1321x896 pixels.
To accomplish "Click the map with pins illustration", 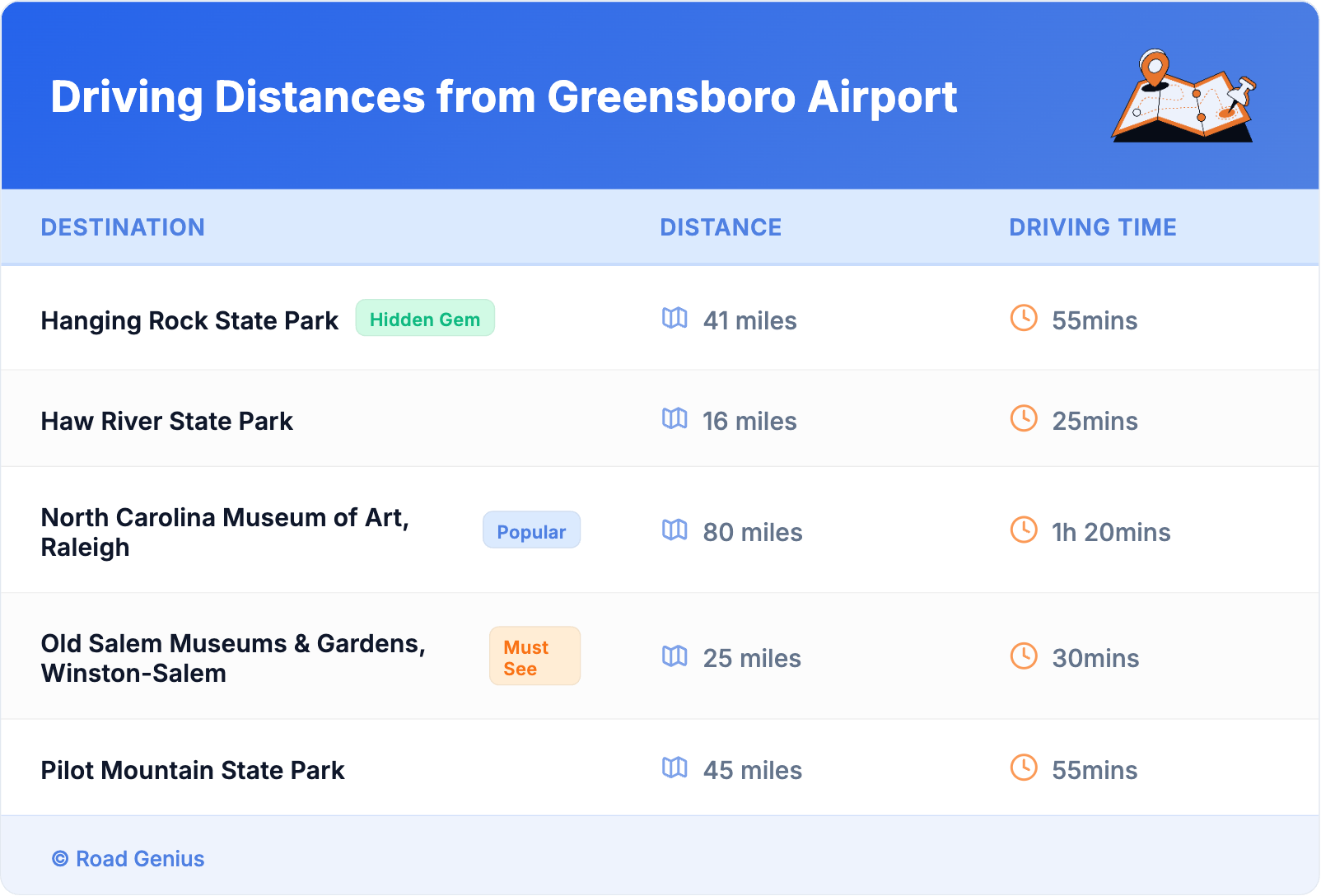I will point(1183,97).
